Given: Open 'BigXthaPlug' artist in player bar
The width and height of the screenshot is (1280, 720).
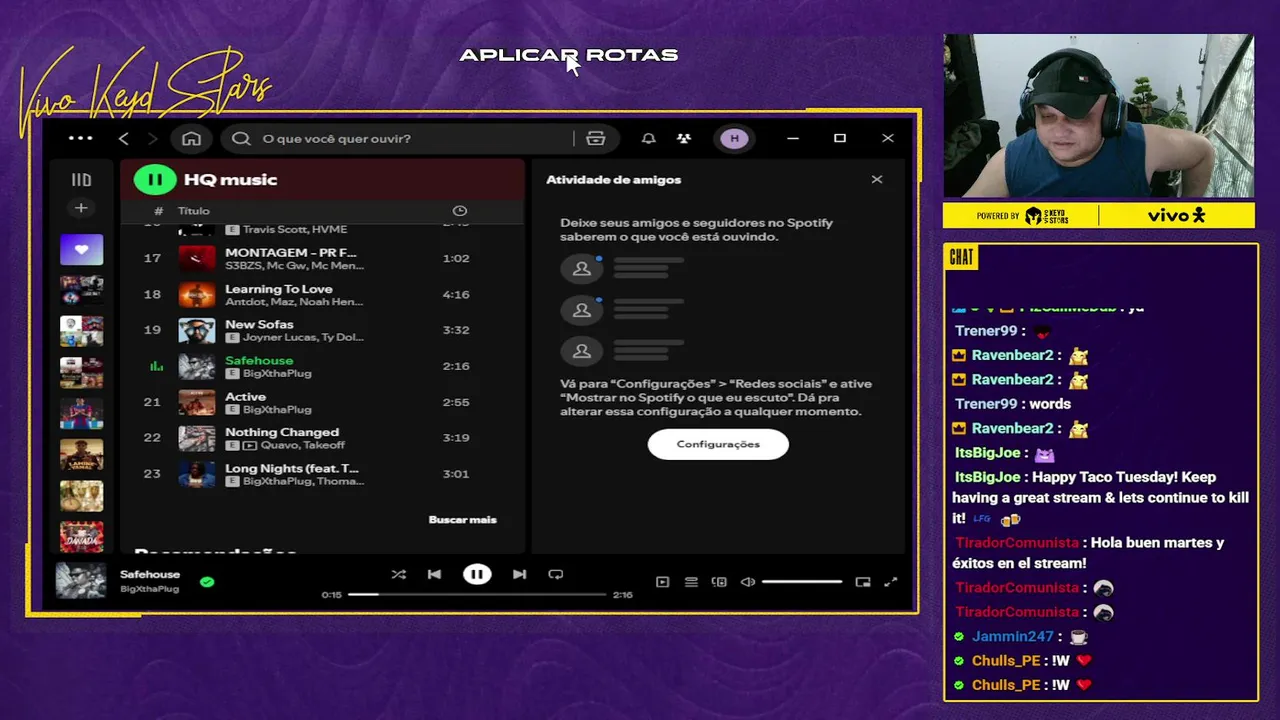Looking at the screenshot, I should pyautogui.click(x=150, y=589).
